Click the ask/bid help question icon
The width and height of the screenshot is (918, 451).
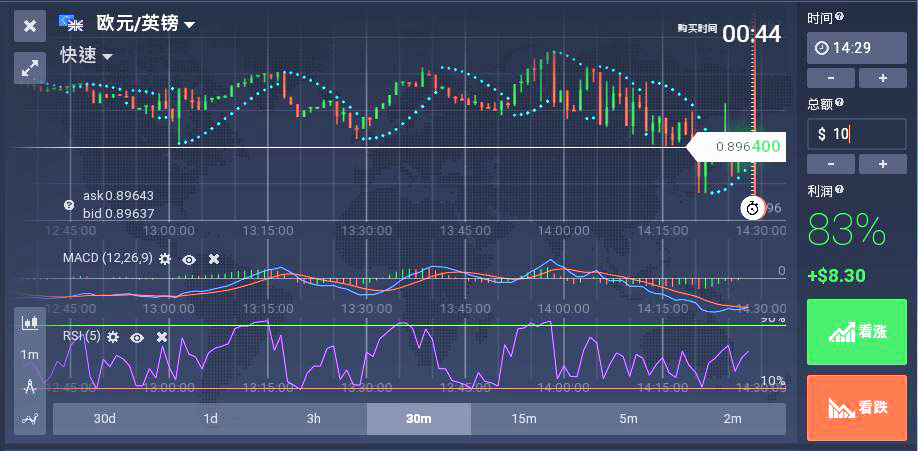click(x=69, y=205)
